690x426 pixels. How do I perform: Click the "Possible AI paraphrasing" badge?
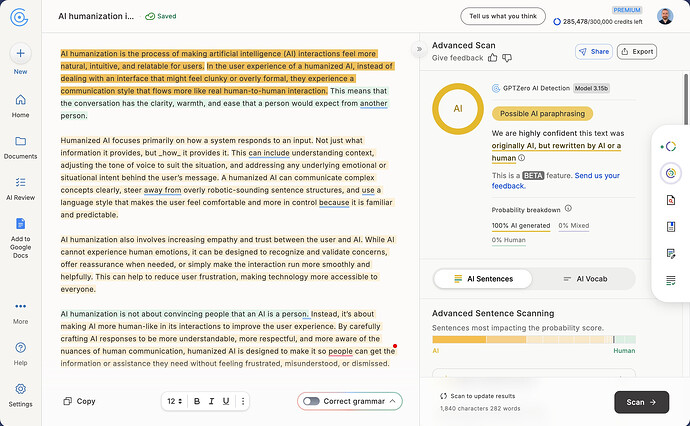pyautogui.click(x=542, y=114)
